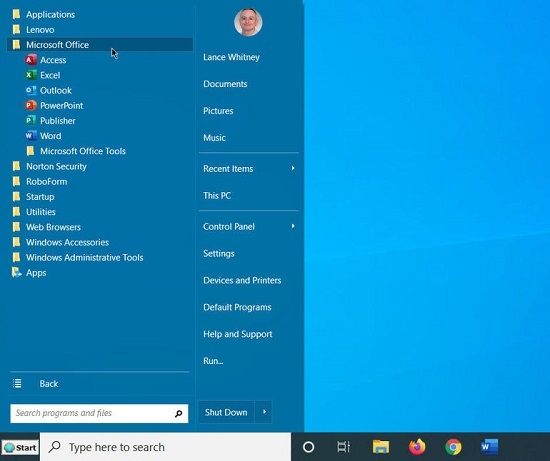Open Word in the Microsoft Office list

43,136
